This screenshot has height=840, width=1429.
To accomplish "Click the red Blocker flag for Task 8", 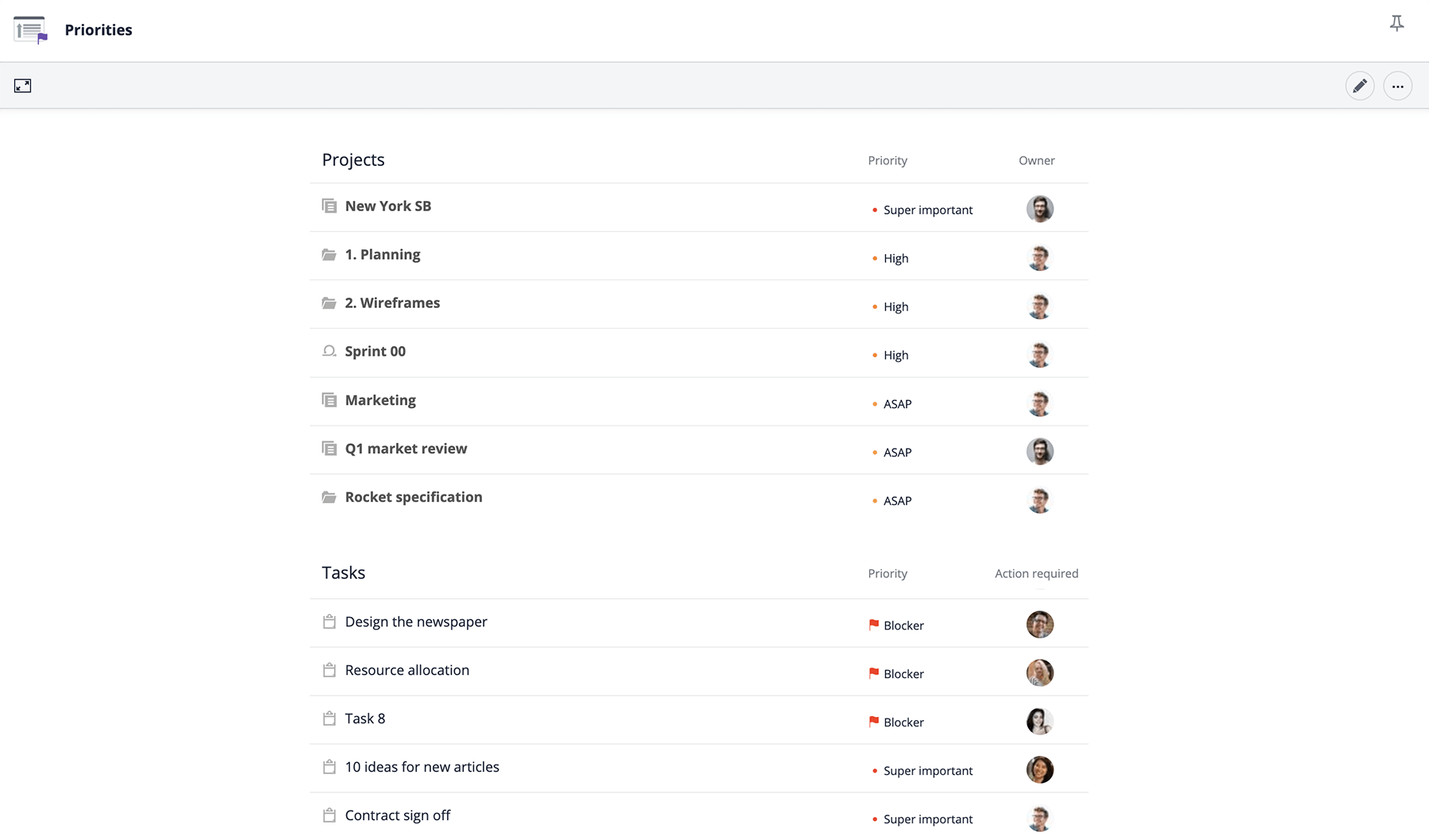I will [x=874, y=722].
